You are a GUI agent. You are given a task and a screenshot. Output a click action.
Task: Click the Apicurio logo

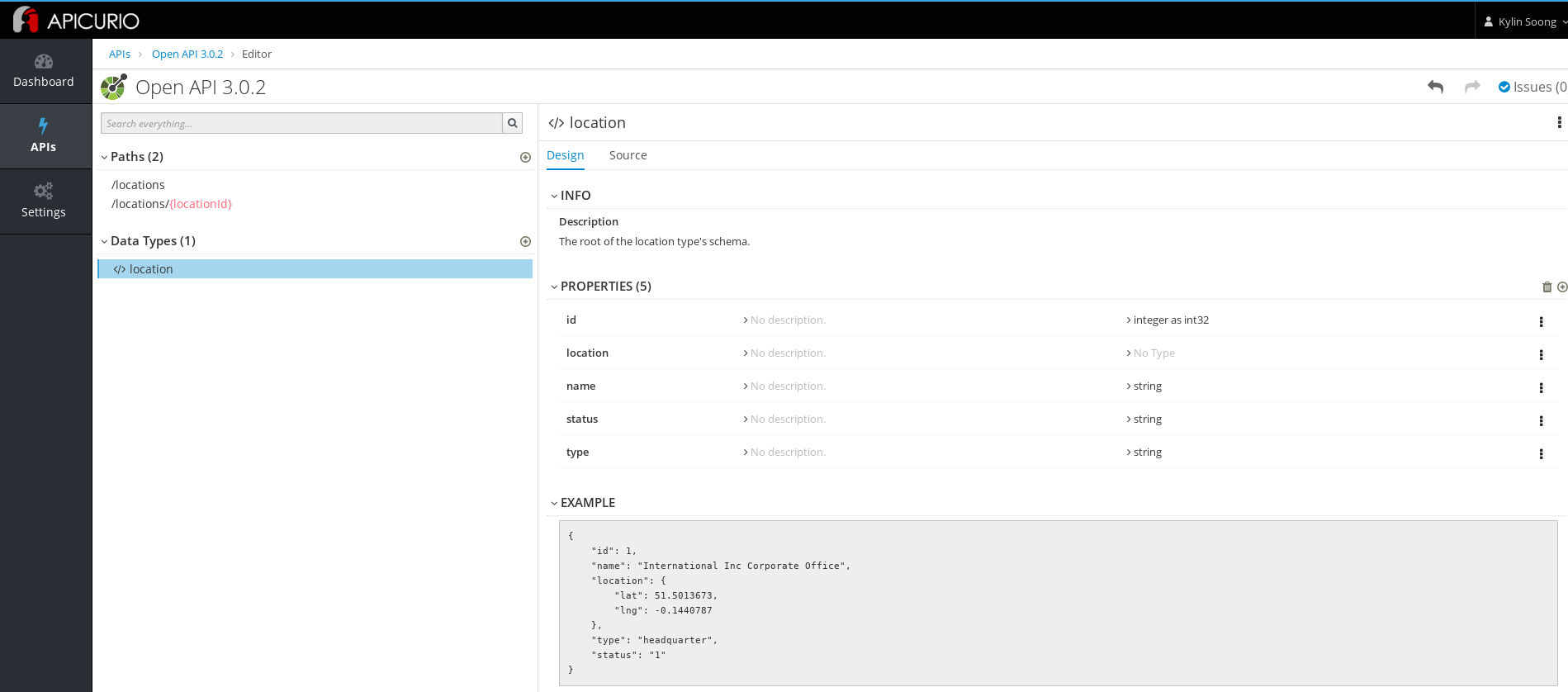(x=76, y=20)
